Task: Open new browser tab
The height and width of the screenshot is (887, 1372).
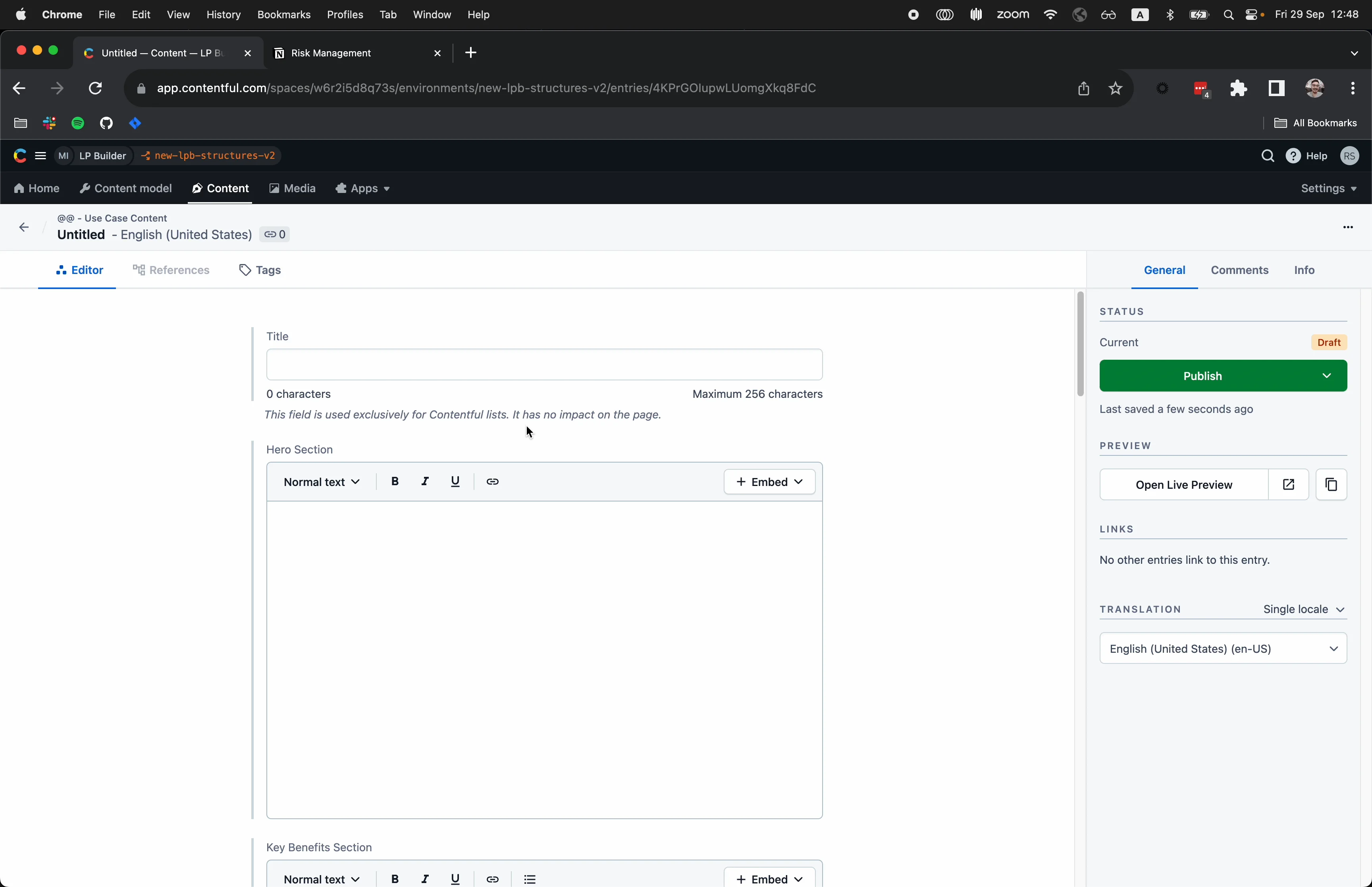Action: (x=470, y=53)
